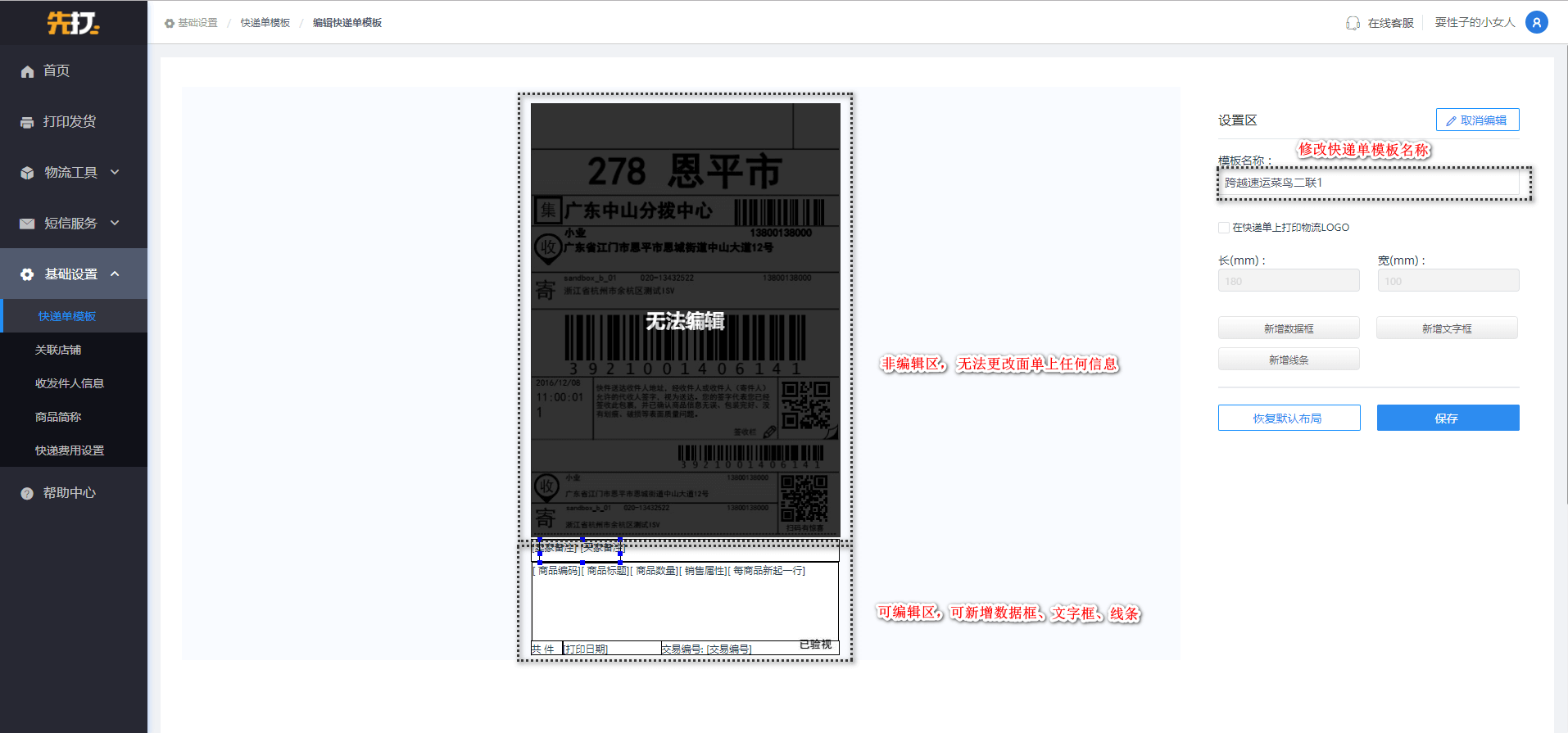Click the 模板名称 input field

coord(1368,183)
